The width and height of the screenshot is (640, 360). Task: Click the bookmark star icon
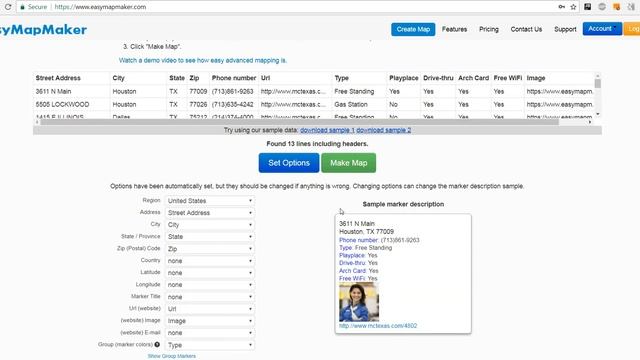(x=573, y=7)
